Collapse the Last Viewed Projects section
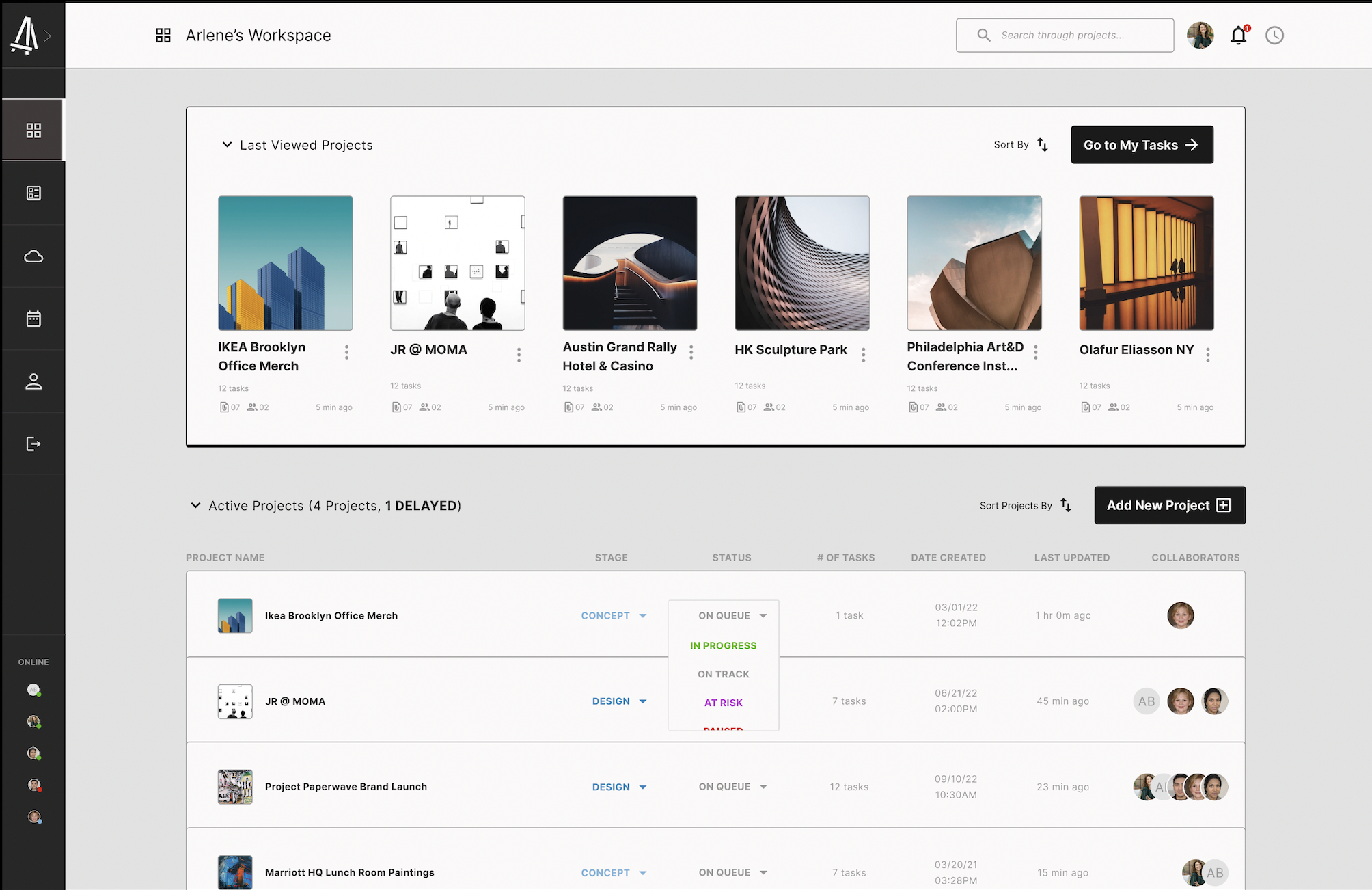The image size is (1372, 890). click(x=227, y=145)
